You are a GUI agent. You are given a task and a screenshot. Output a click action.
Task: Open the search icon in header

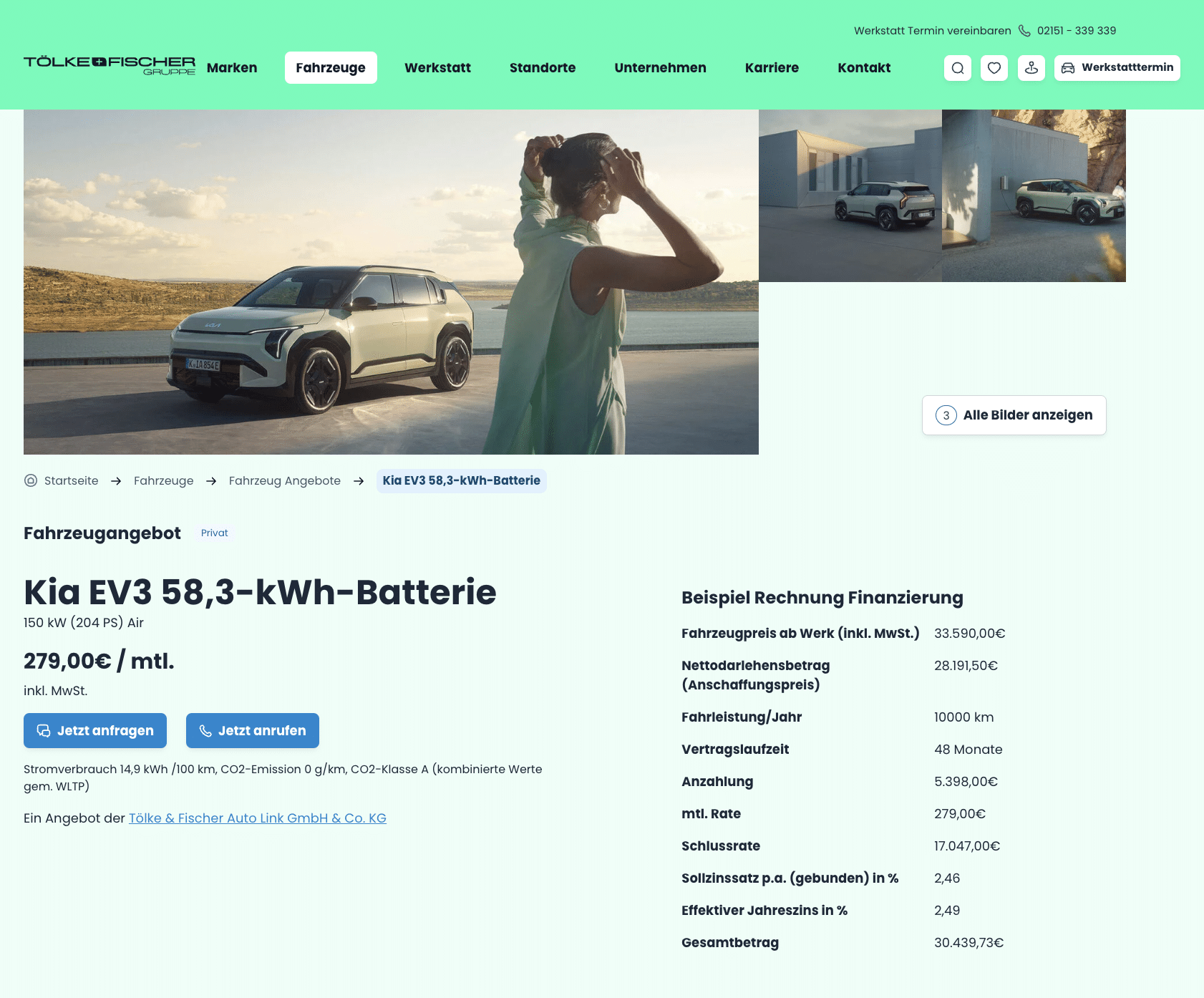pos(958,68)
